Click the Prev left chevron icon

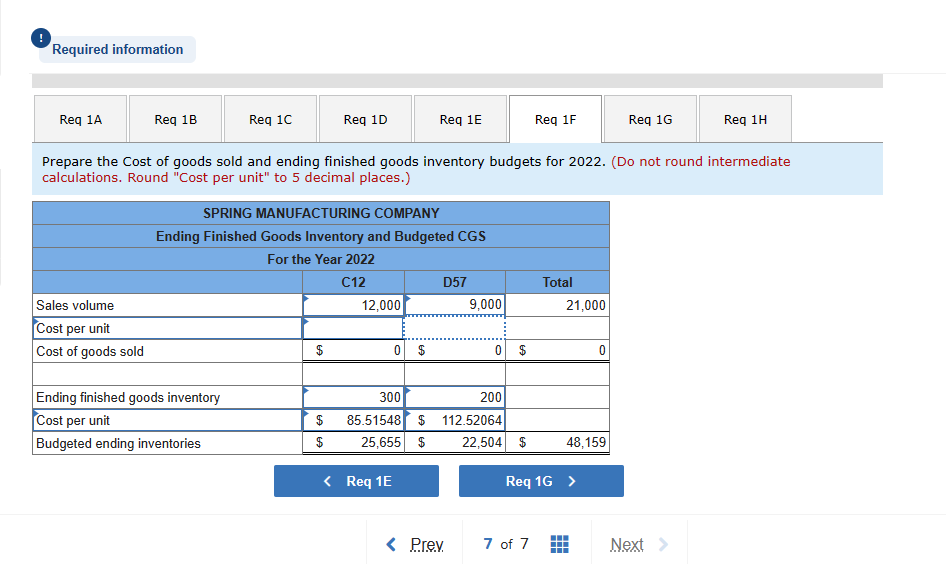point(391,544)
